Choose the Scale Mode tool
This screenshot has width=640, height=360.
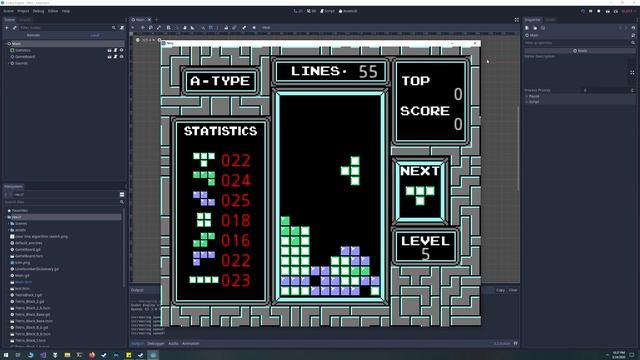(x=159, y=28)
